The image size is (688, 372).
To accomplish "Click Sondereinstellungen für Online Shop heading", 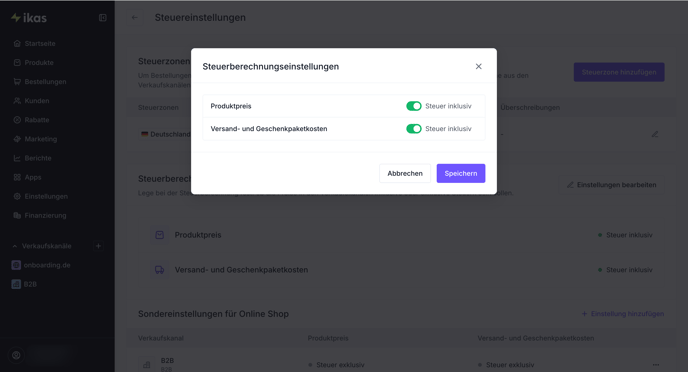I will point(213,314).
